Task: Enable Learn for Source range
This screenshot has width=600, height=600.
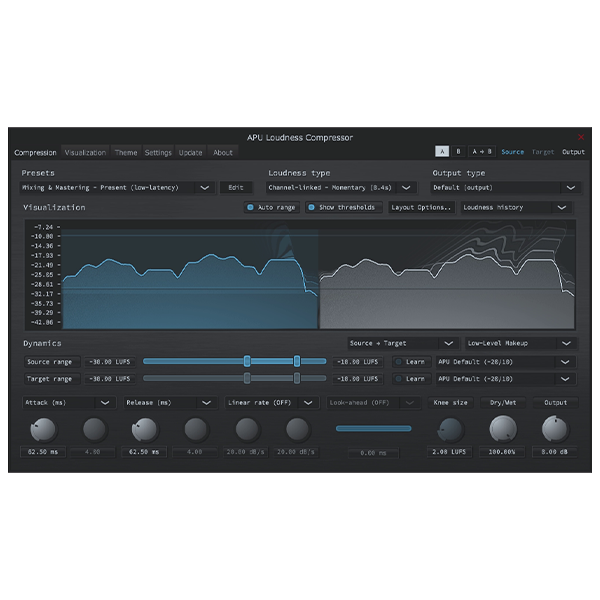Action: pos(411,362)
